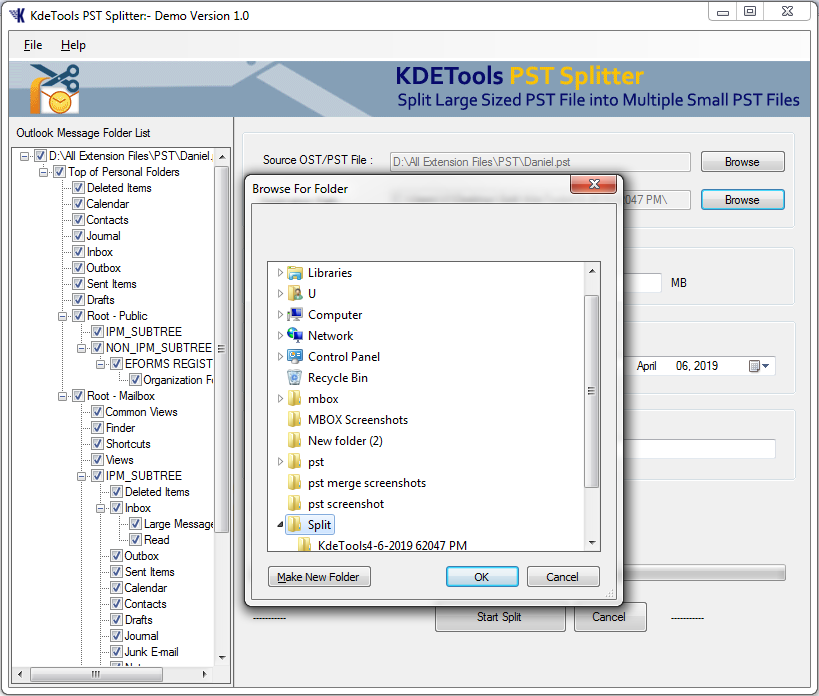Uncheck the Deleted Items checkbox under Personal Folders
Viewport: 819px width, 696px height.
point(78,188)
